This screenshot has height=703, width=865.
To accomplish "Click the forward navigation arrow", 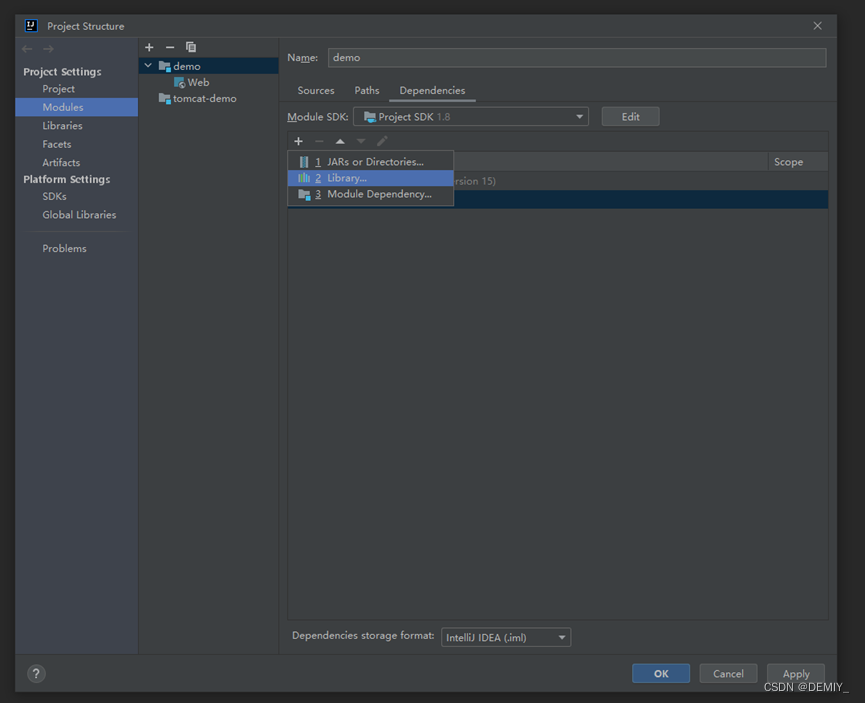I will pos(49,49).
